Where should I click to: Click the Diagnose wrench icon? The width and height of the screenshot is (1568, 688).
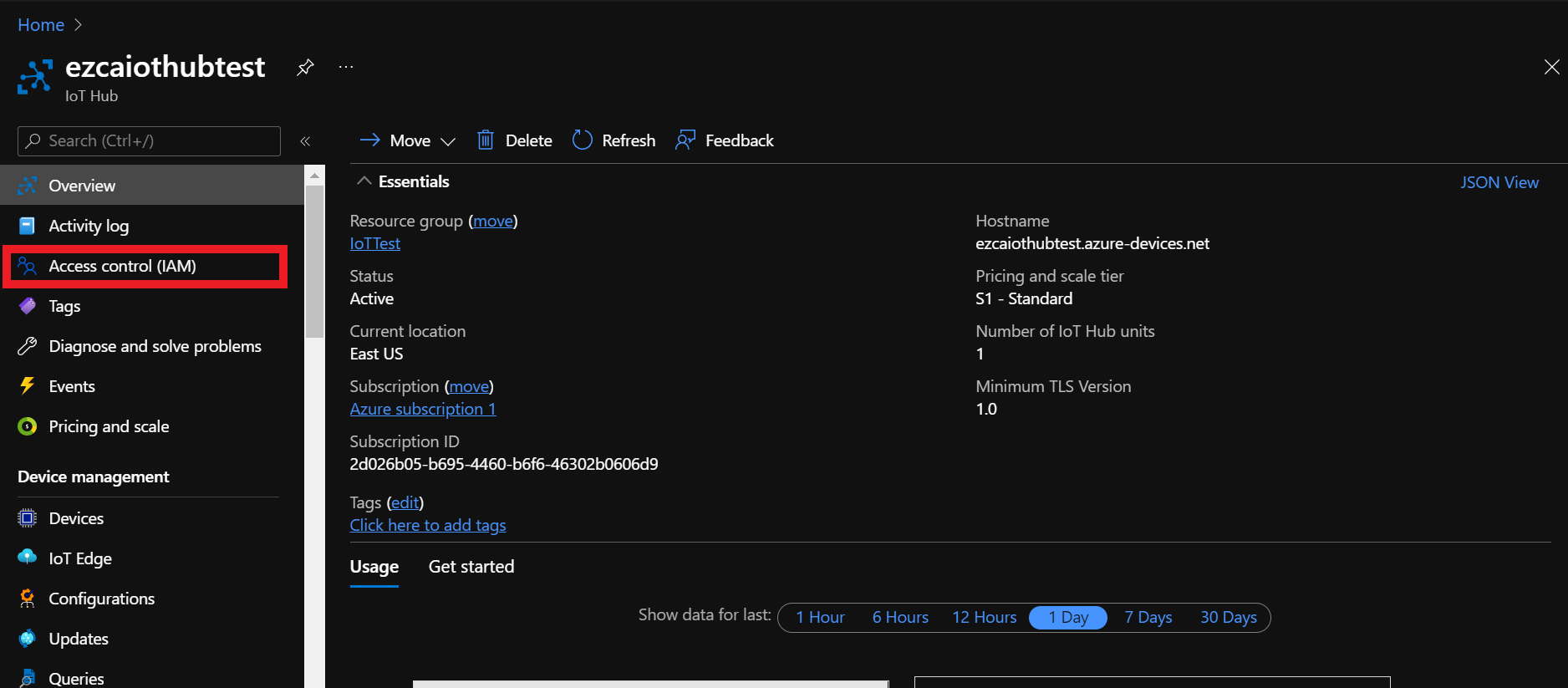coord(28,346)
